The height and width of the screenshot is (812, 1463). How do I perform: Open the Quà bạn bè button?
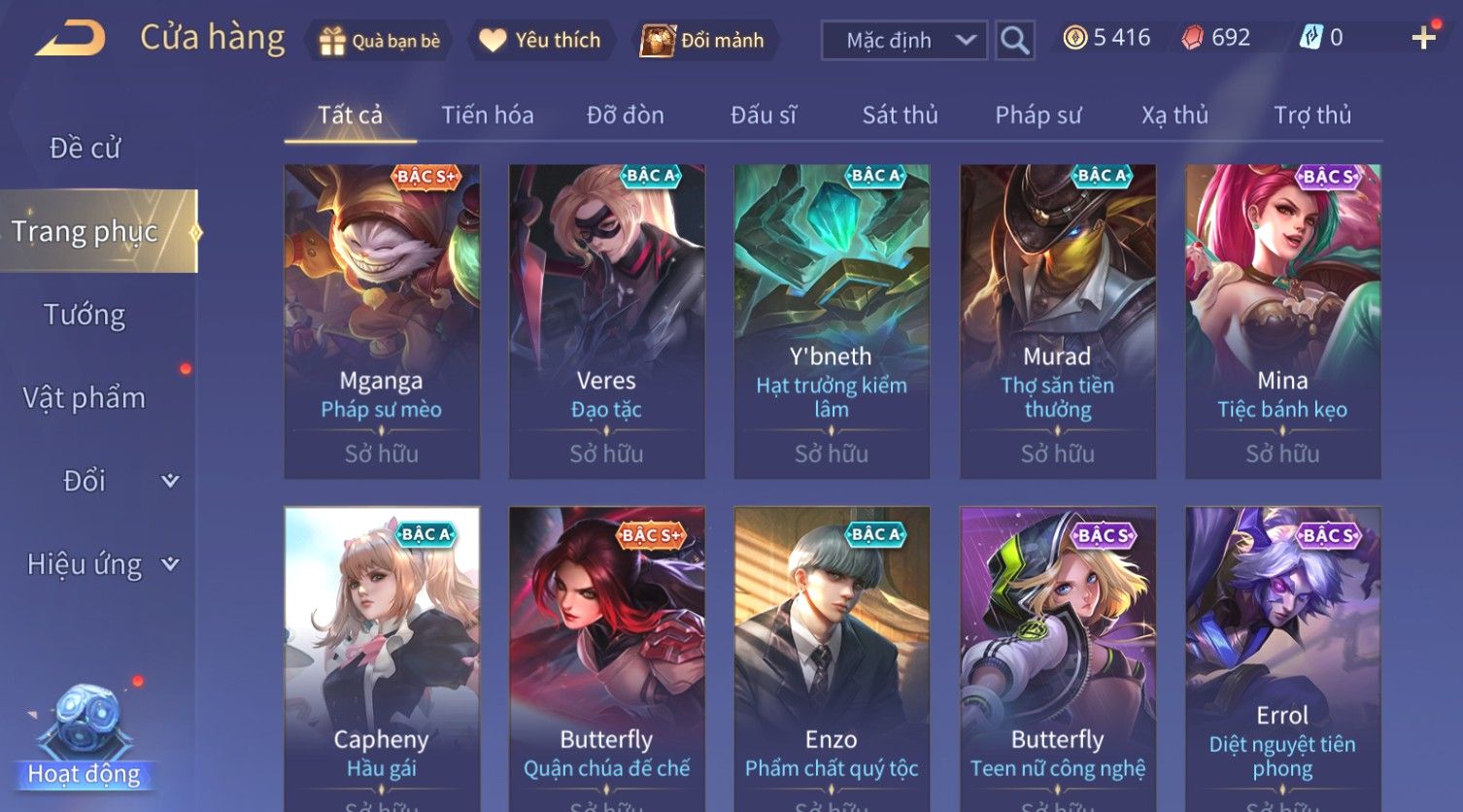[x=381, y=41]
